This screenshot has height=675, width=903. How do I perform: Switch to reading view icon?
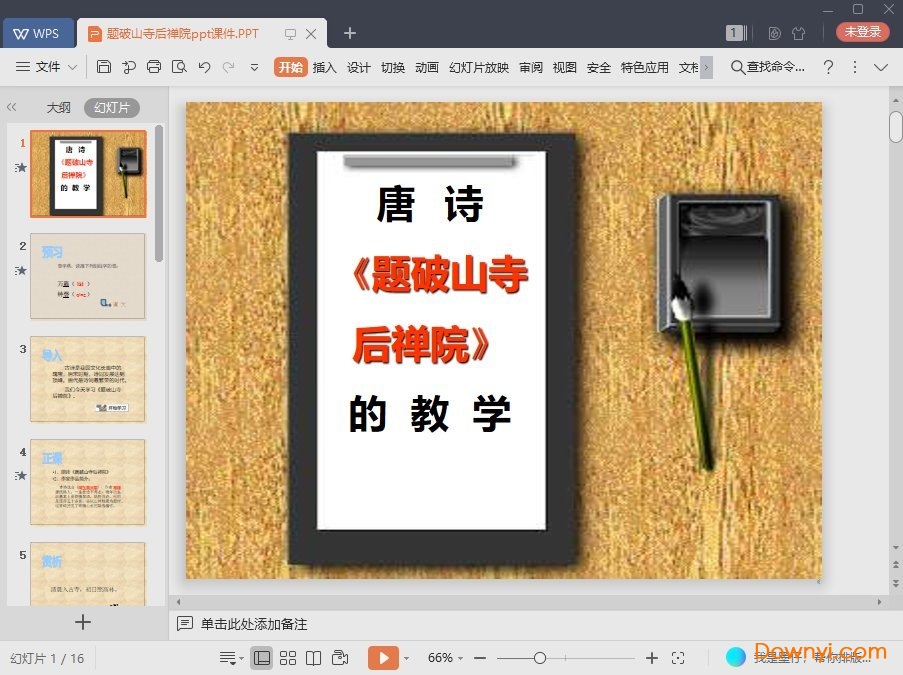[313, 658]
